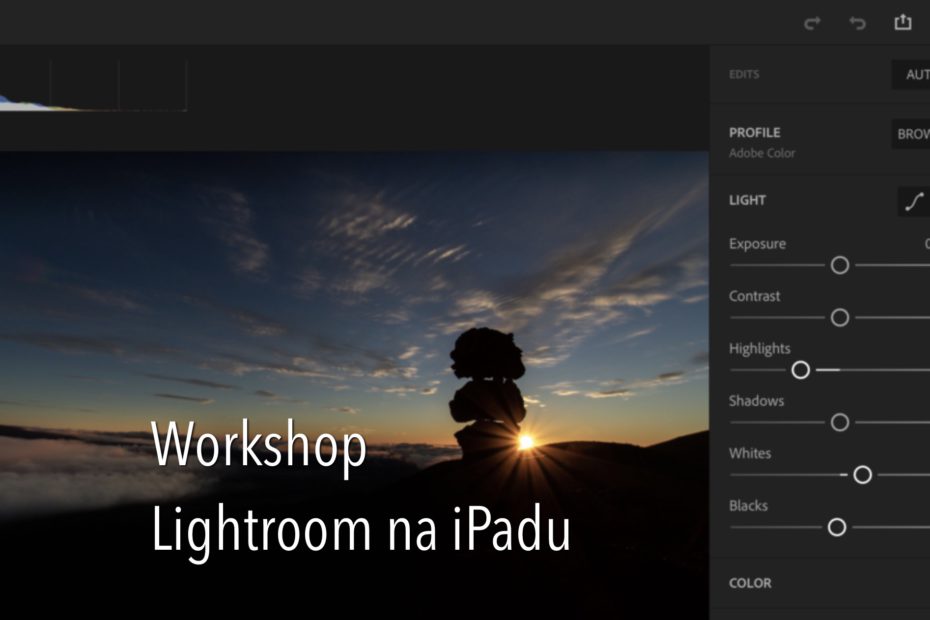Click the sun starburst in the photo
The width and height of the screenshot is (930, 620).
(525, 441)
